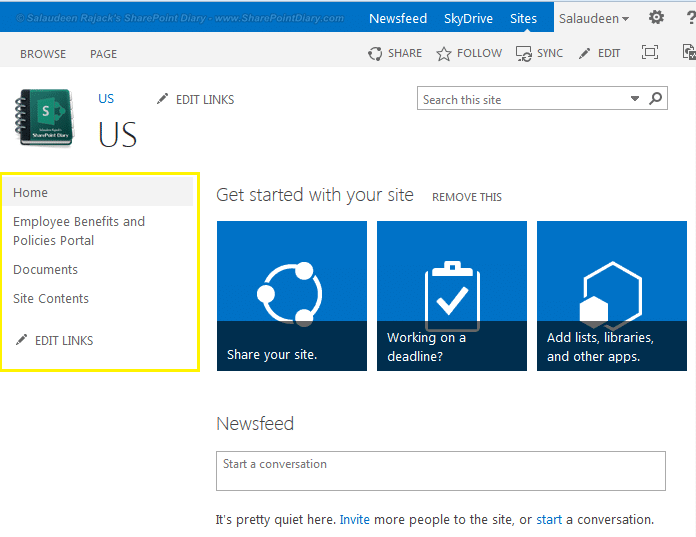Screen dimensions: 696x537
Task: Switch to the PAGE ribbon tab
Action: (x=103, y=54)
